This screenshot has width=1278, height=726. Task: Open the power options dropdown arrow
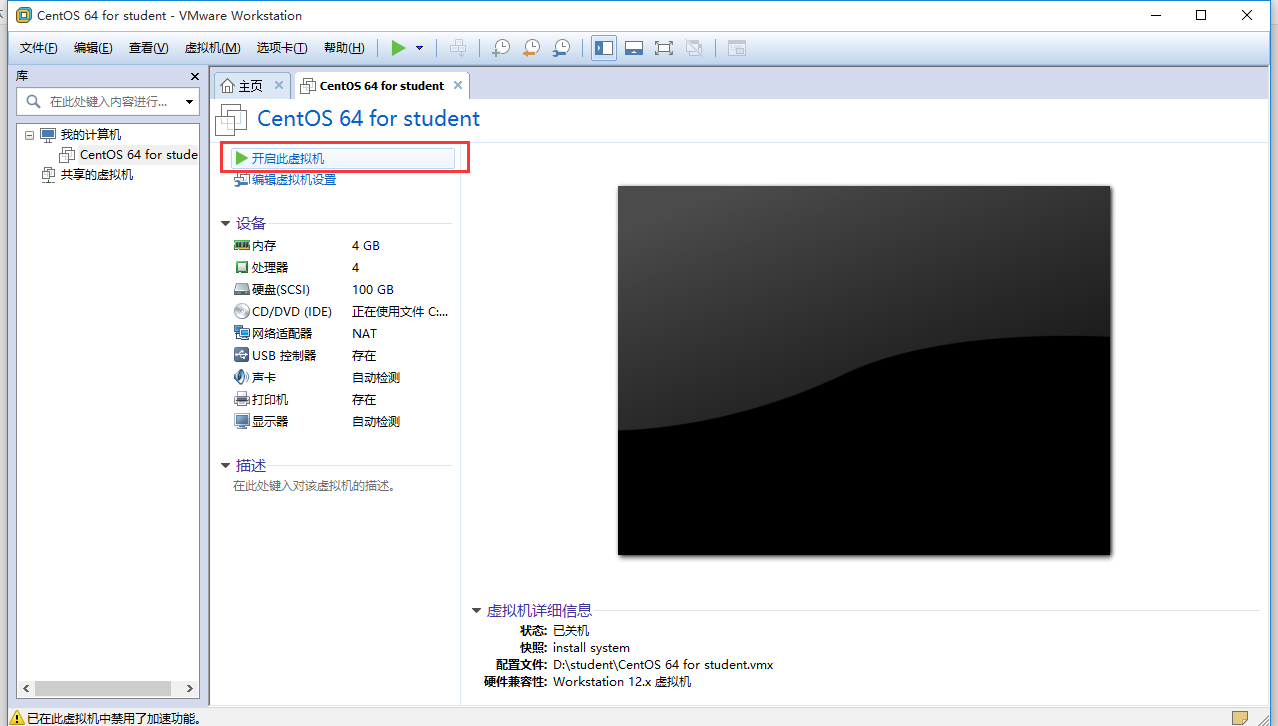click(419, 48)
